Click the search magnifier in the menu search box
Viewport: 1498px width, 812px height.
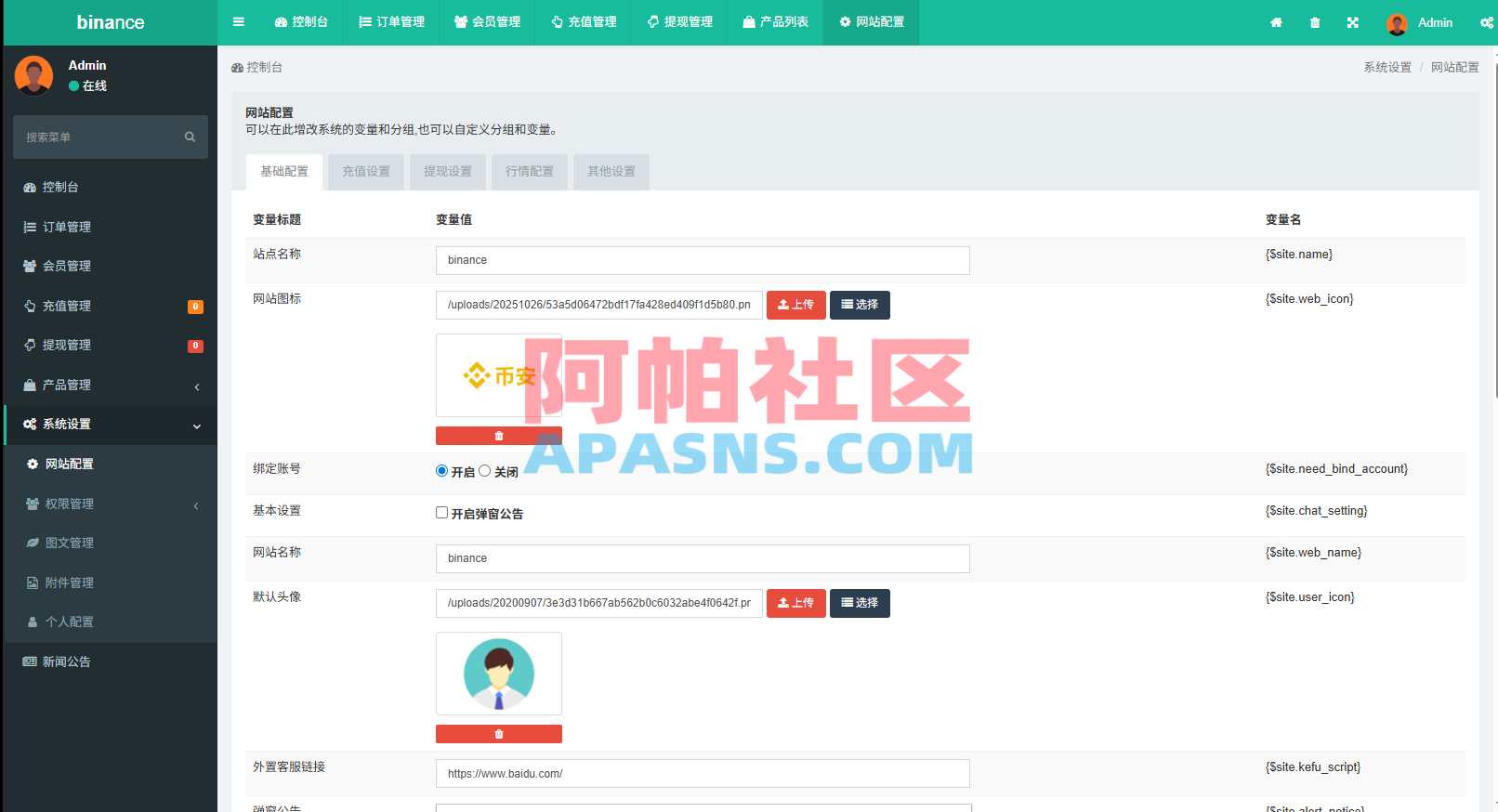click(x=190, y=137)
